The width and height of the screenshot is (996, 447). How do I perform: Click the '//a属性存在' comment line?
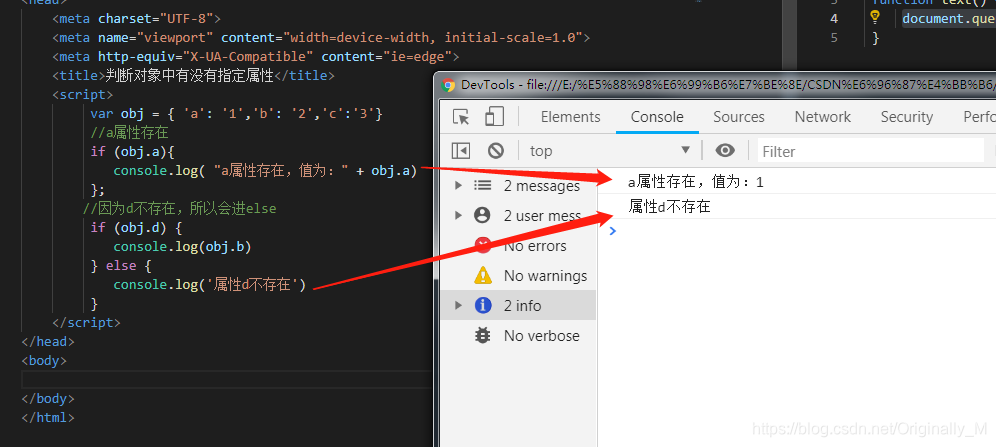pyautogui.click(x=129, y=133)
